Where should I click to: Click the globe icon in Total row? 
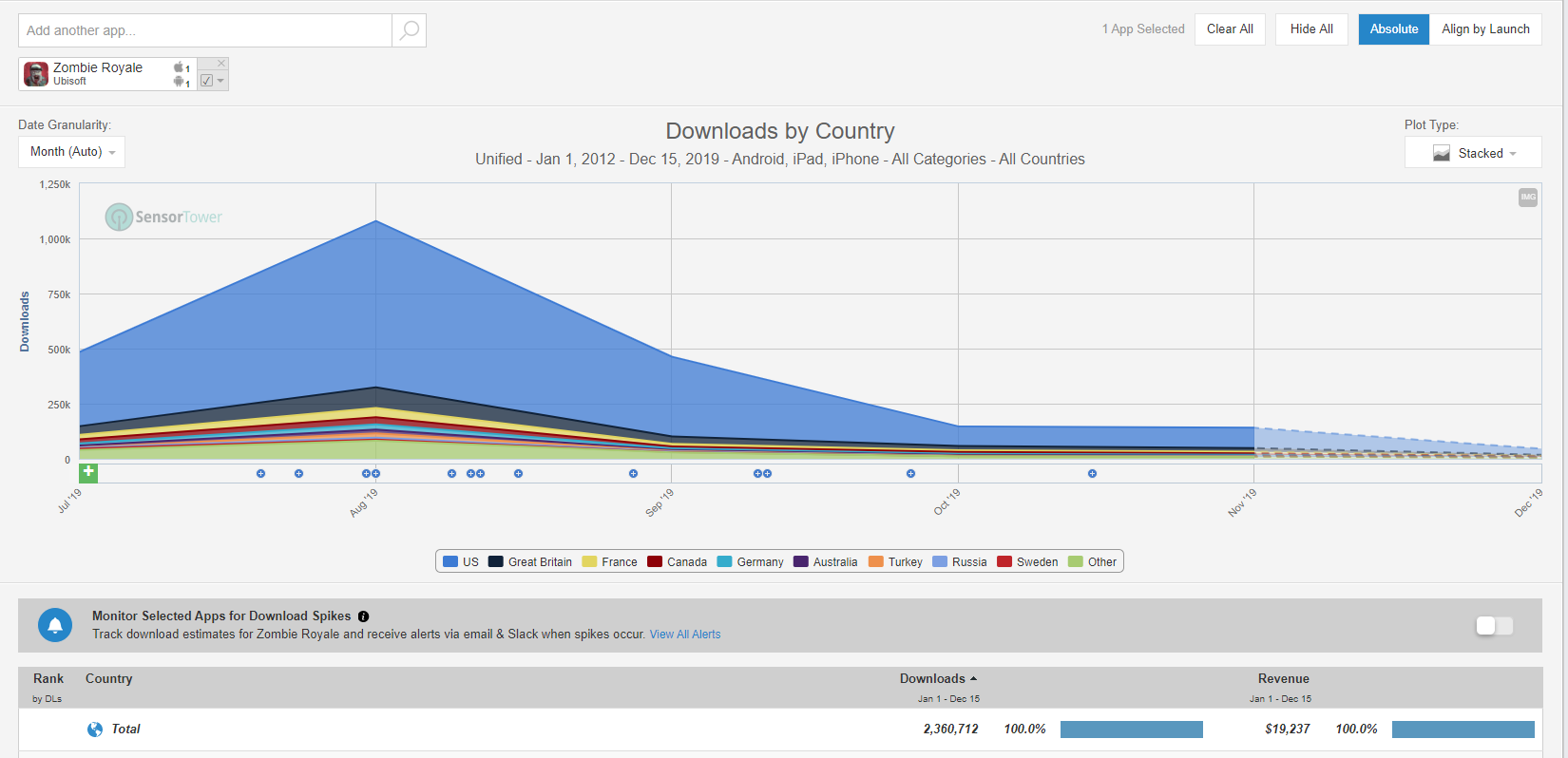[95, 730]
